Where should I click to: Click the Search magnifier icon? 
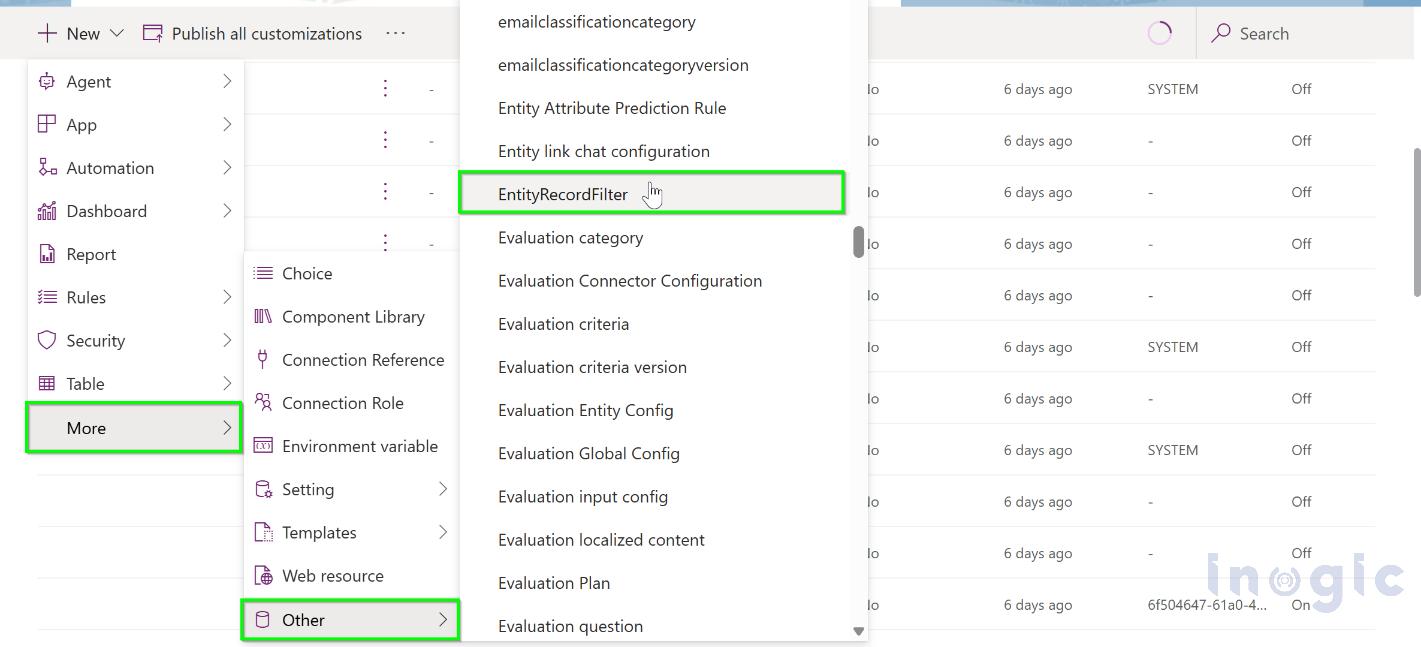1221,33
